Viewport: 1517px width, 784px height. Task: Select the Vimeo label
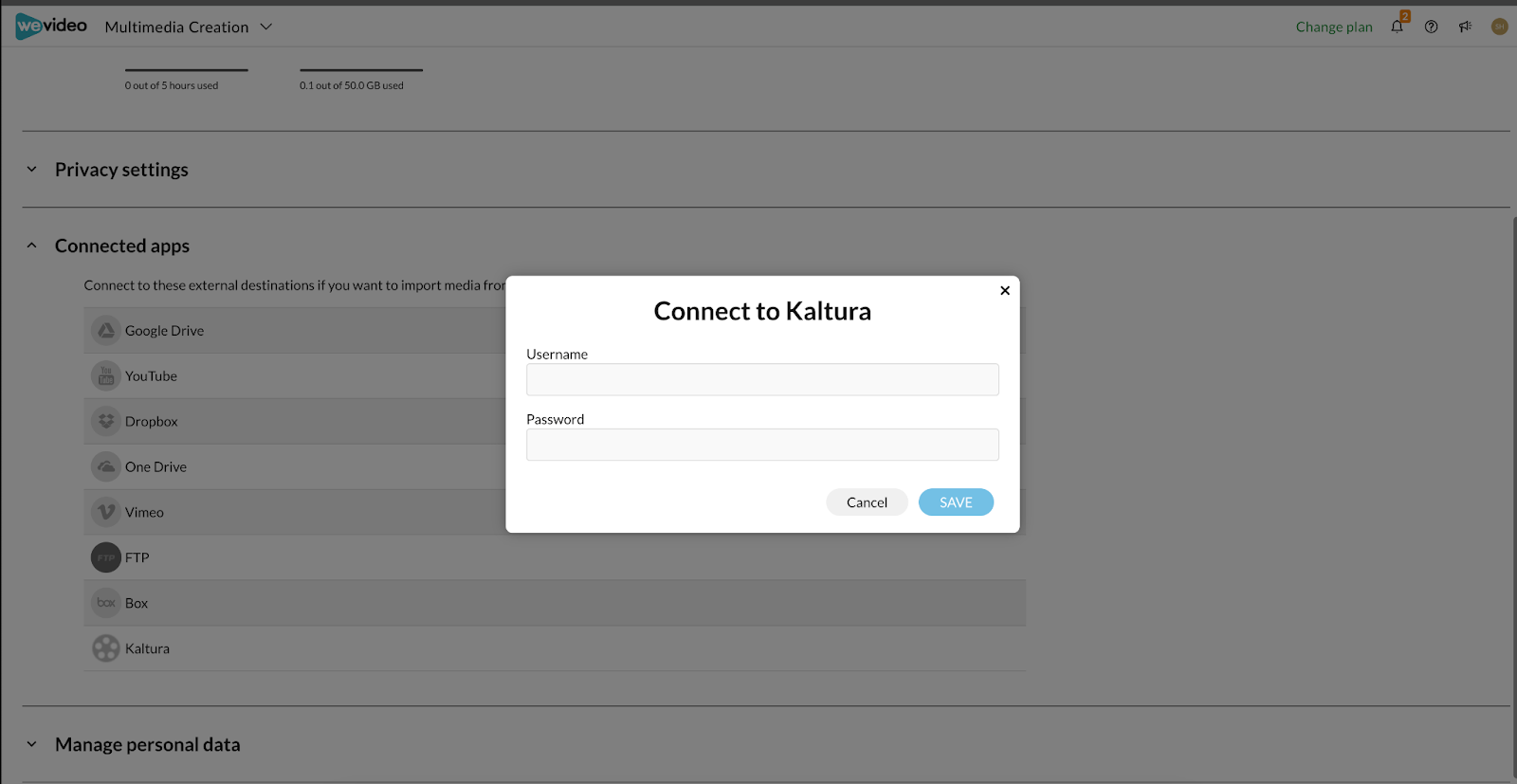(x=144, y=513)
